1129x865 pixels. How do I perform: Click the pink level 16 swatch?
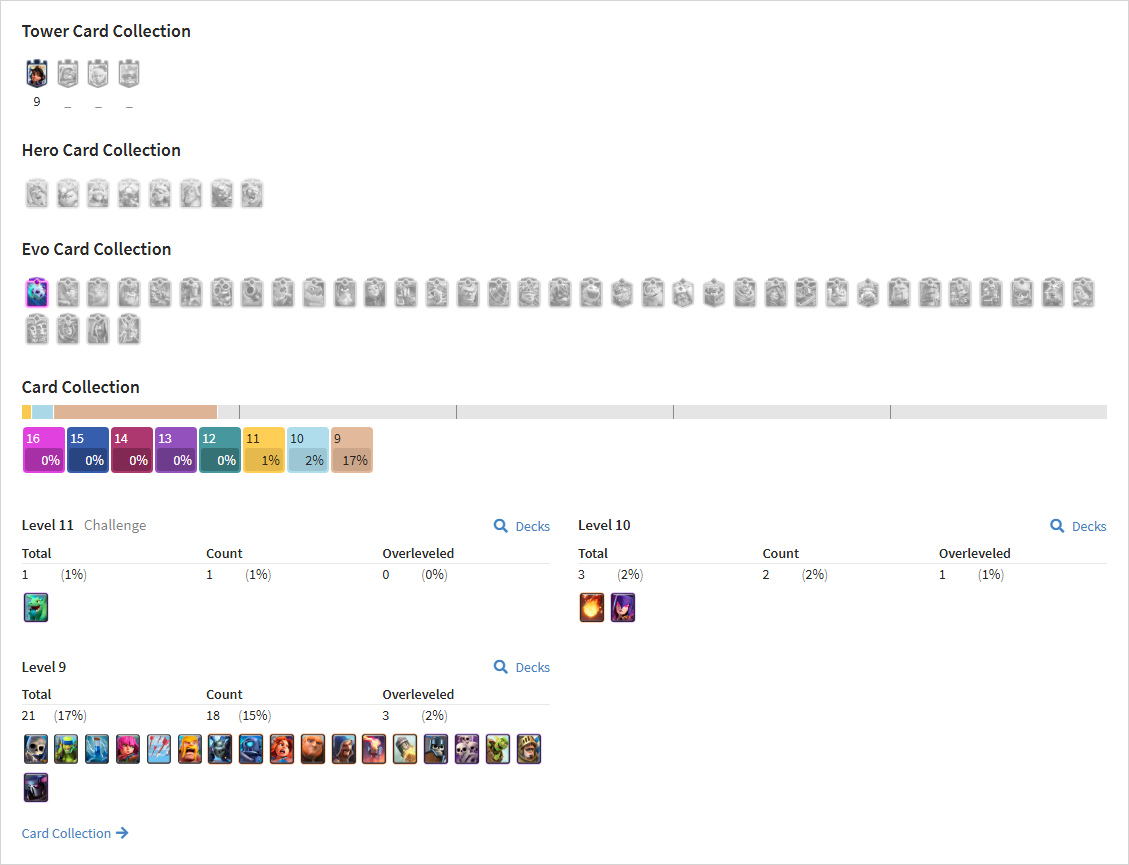tap(44, 450)
